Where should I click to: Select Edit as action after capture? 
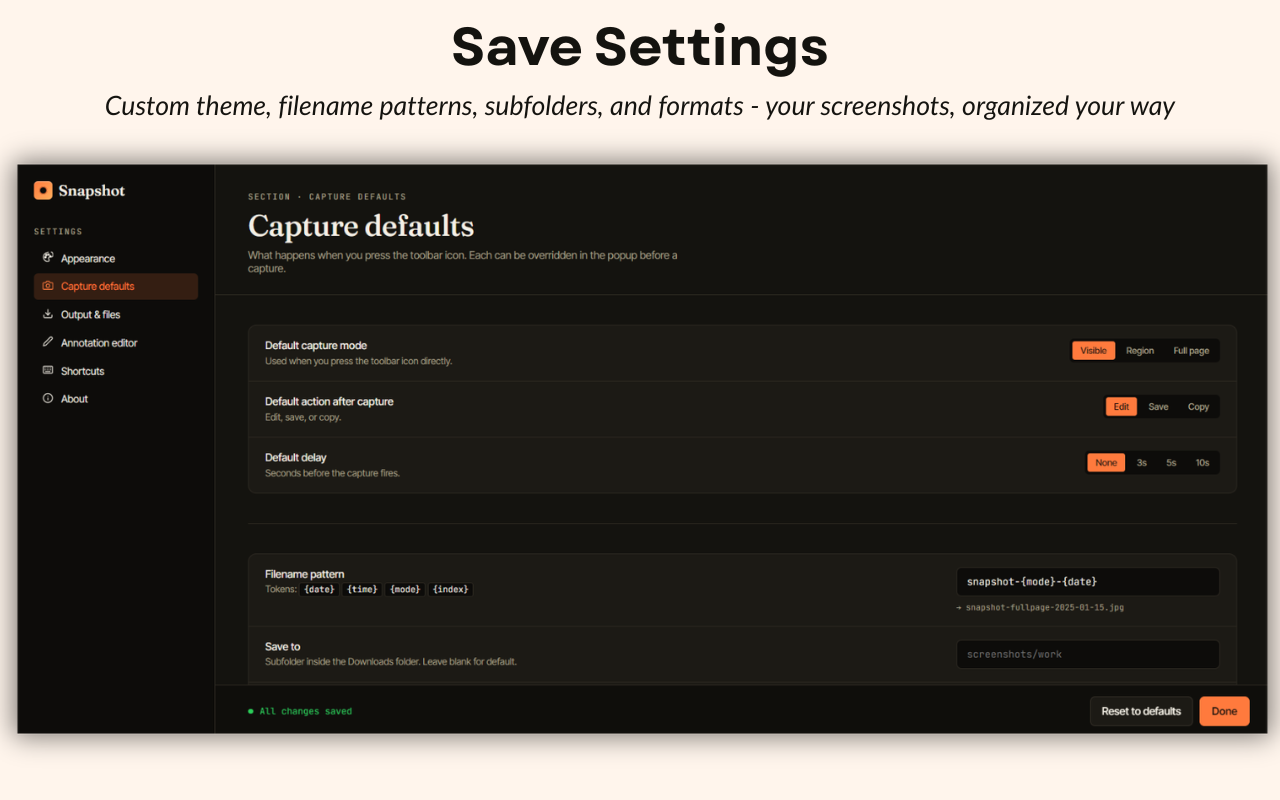[1121, 407]
